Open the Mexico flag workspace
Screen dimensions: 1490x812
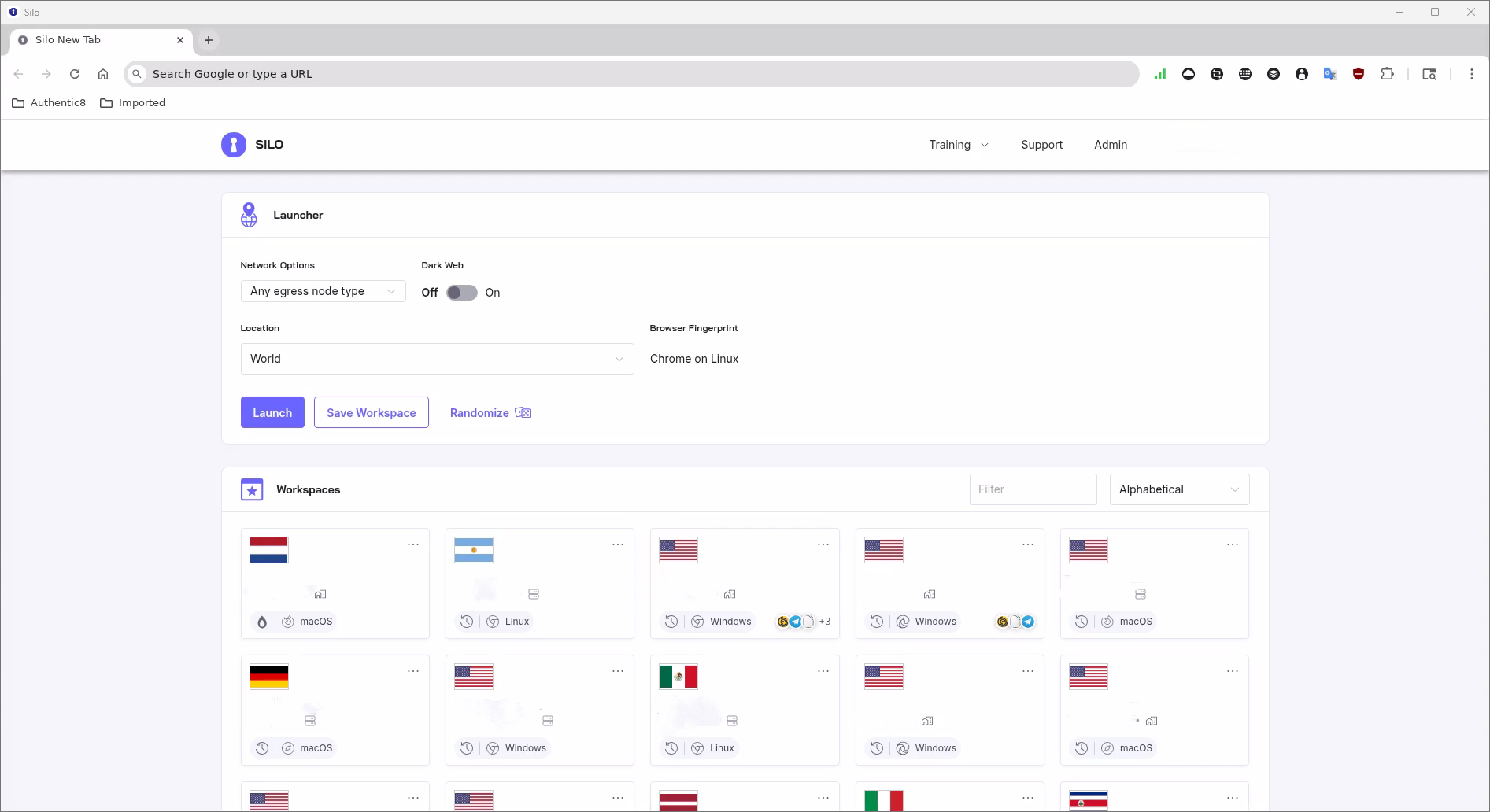pyautogui.click(x=678, y=677)
